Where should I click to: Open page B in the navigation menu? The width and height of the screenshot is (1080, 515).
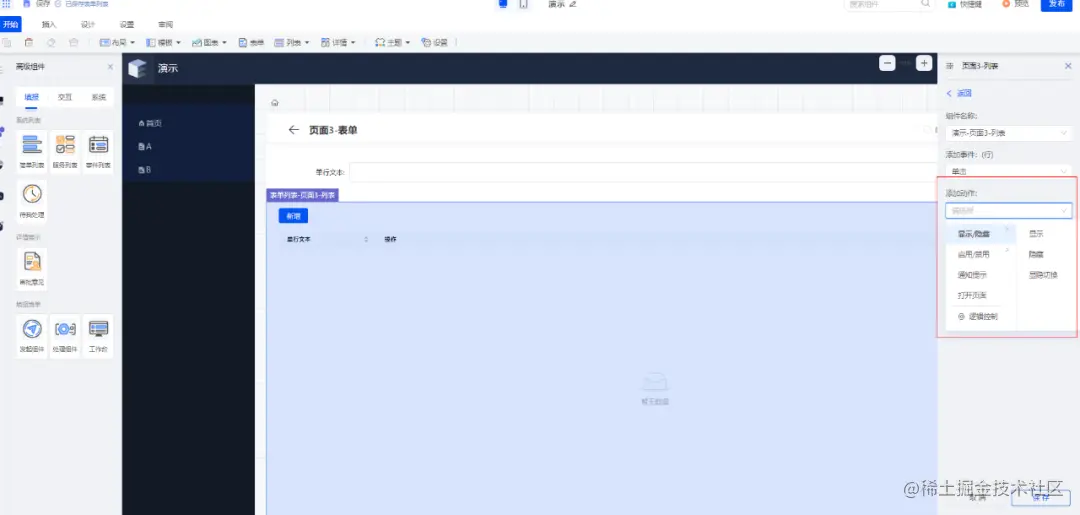145,170
